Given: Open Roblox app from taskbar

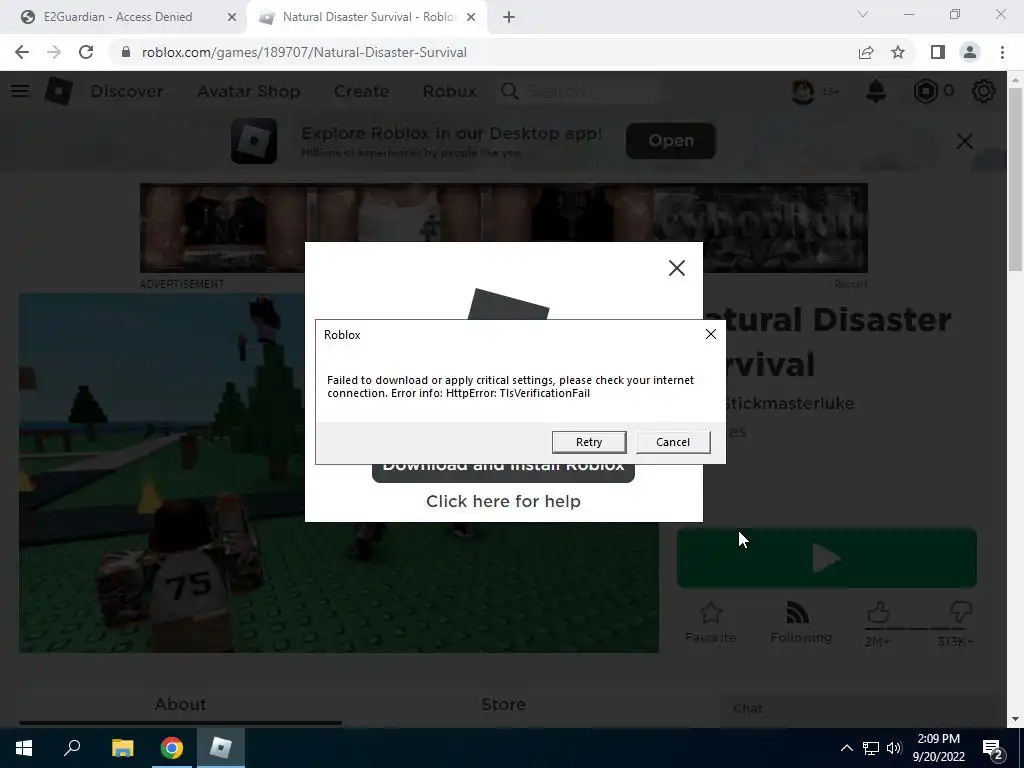Looking at the screenshot, I should pyautogui.click(x=221, y=748).
